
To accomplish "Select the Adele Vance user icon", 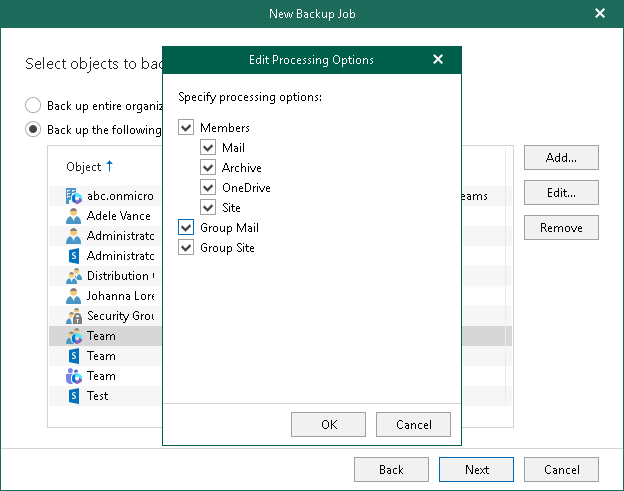I will pos(73,216).
